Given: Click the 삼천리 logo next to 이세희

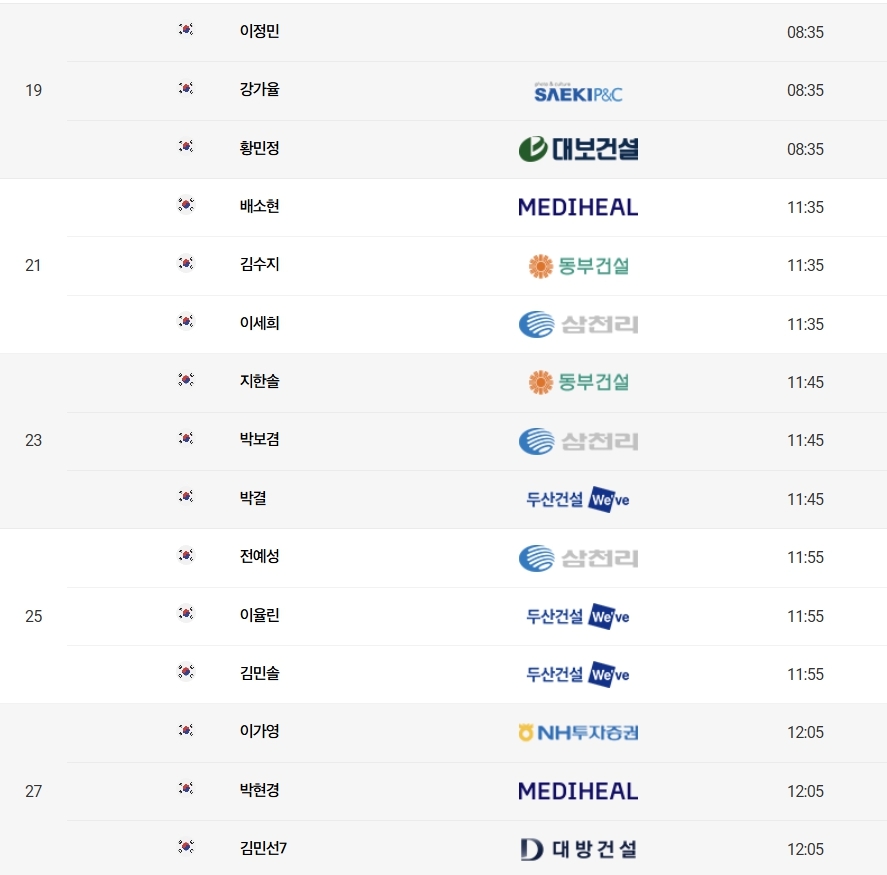Looking at the screenshot, I should tap(578, 324).
